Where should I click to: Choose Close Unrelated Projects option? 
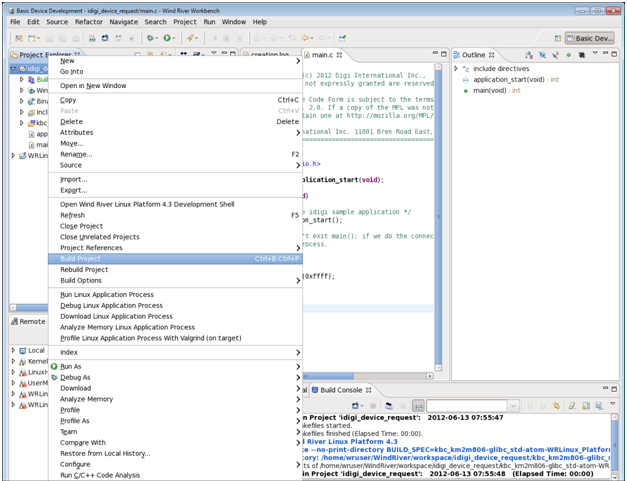pyautogui.click(x=99, y=237)
